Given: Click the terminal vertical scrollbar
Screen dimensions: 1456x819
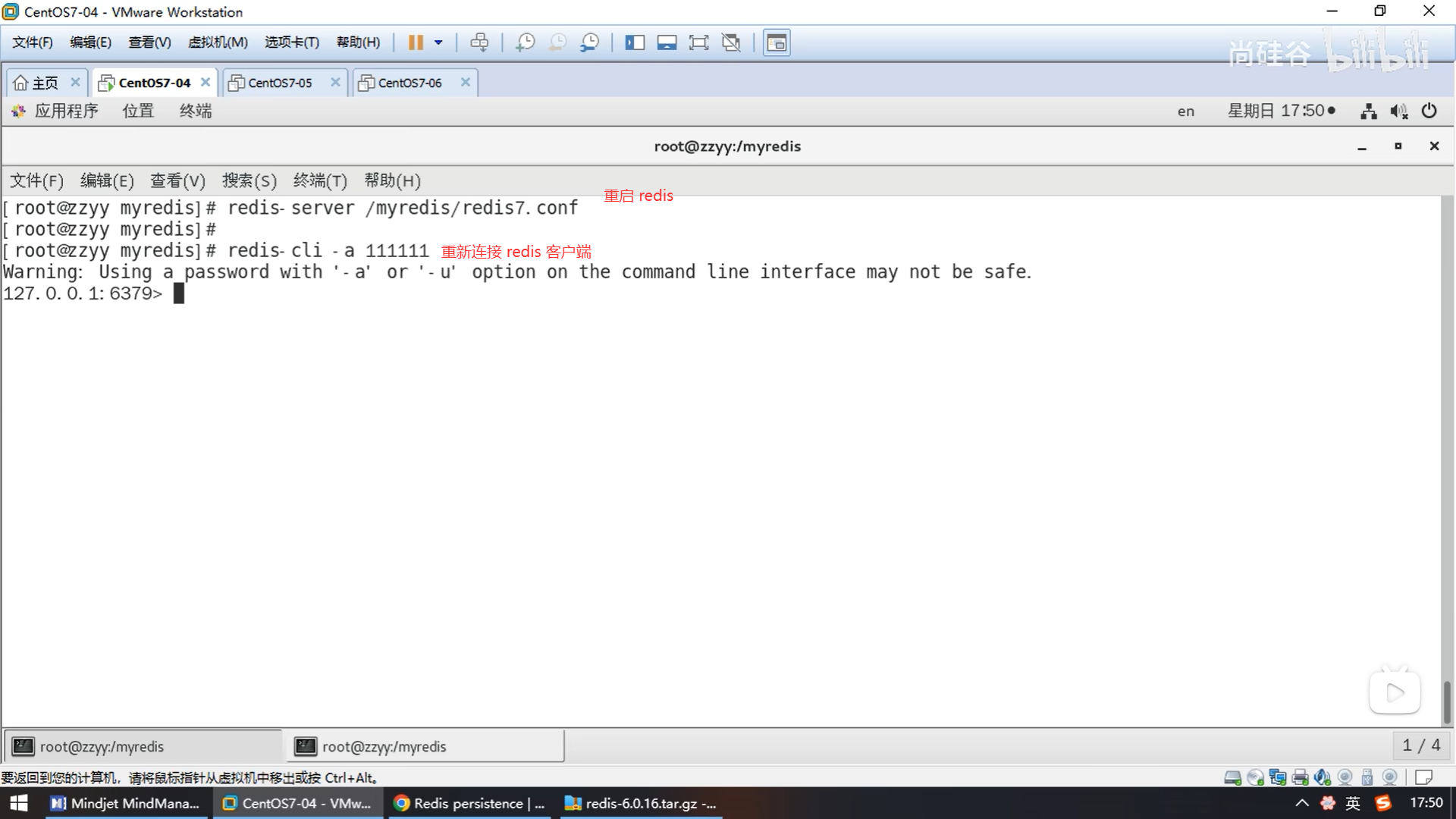Looking at the screenshot, I should coord(1446,701).
